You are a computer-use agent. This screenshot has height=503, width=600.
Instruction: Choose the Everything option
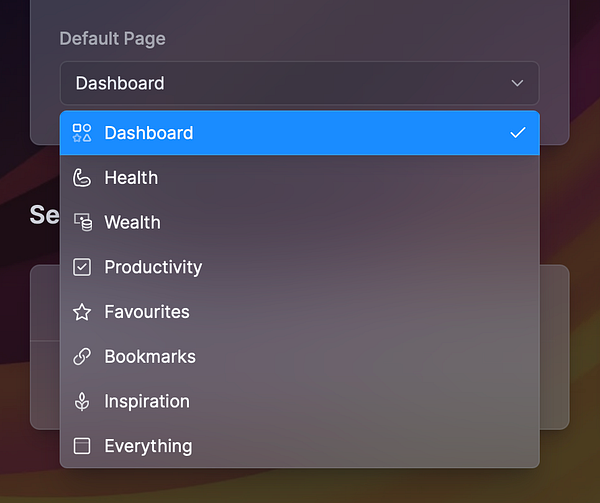148,446
